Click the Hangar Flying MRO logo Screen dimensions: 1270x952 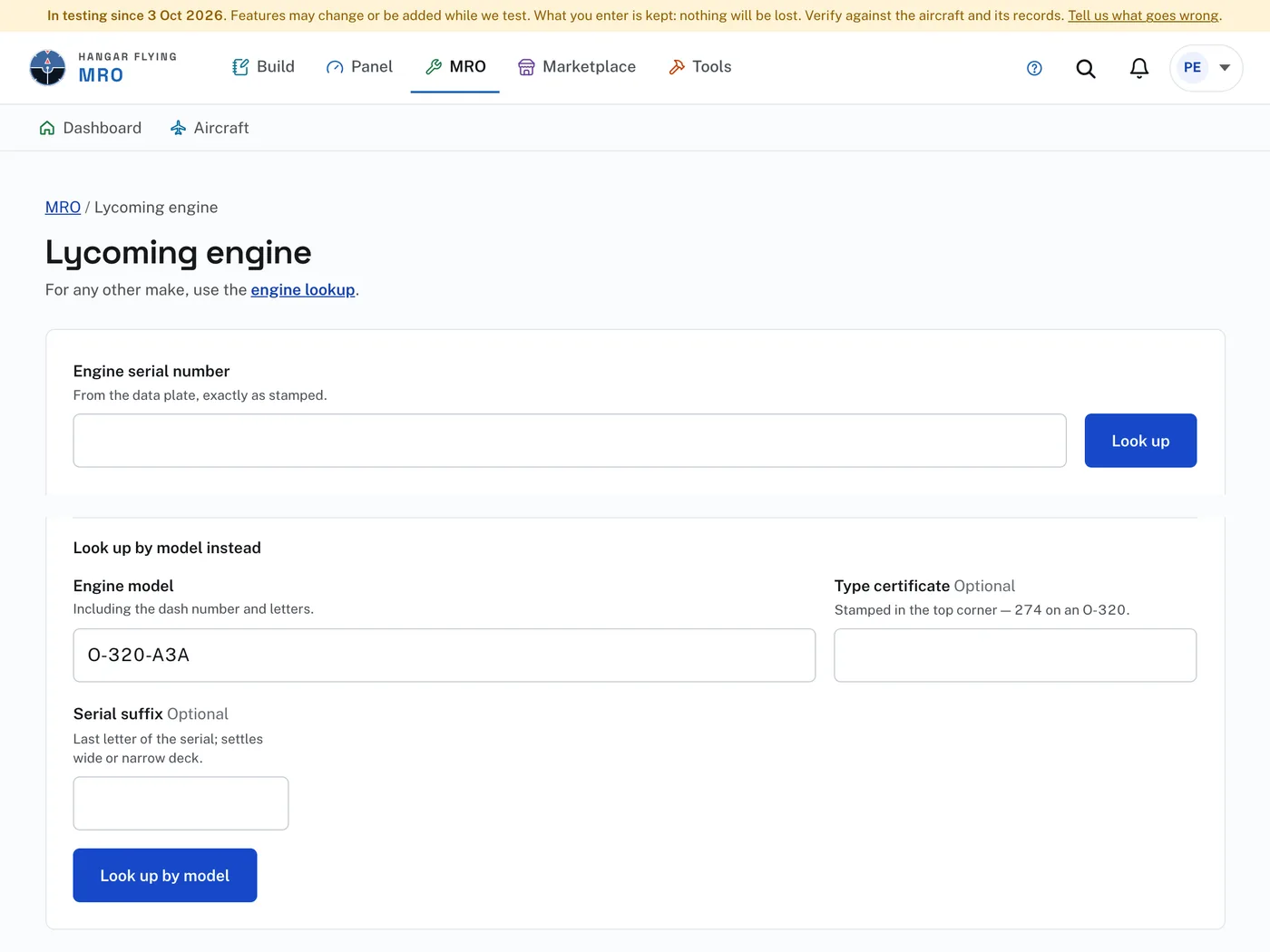pos(103,68)
